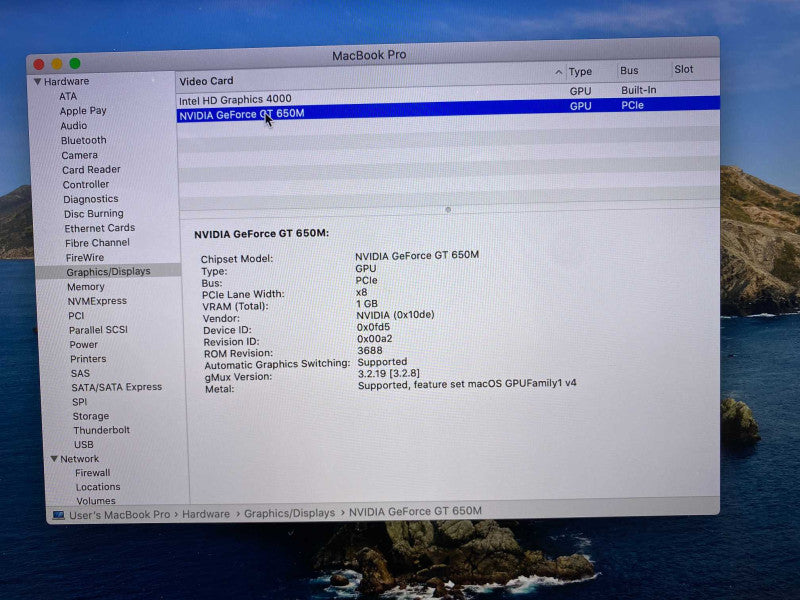Click the computer icon in the path bar

(x=58, y=515)
